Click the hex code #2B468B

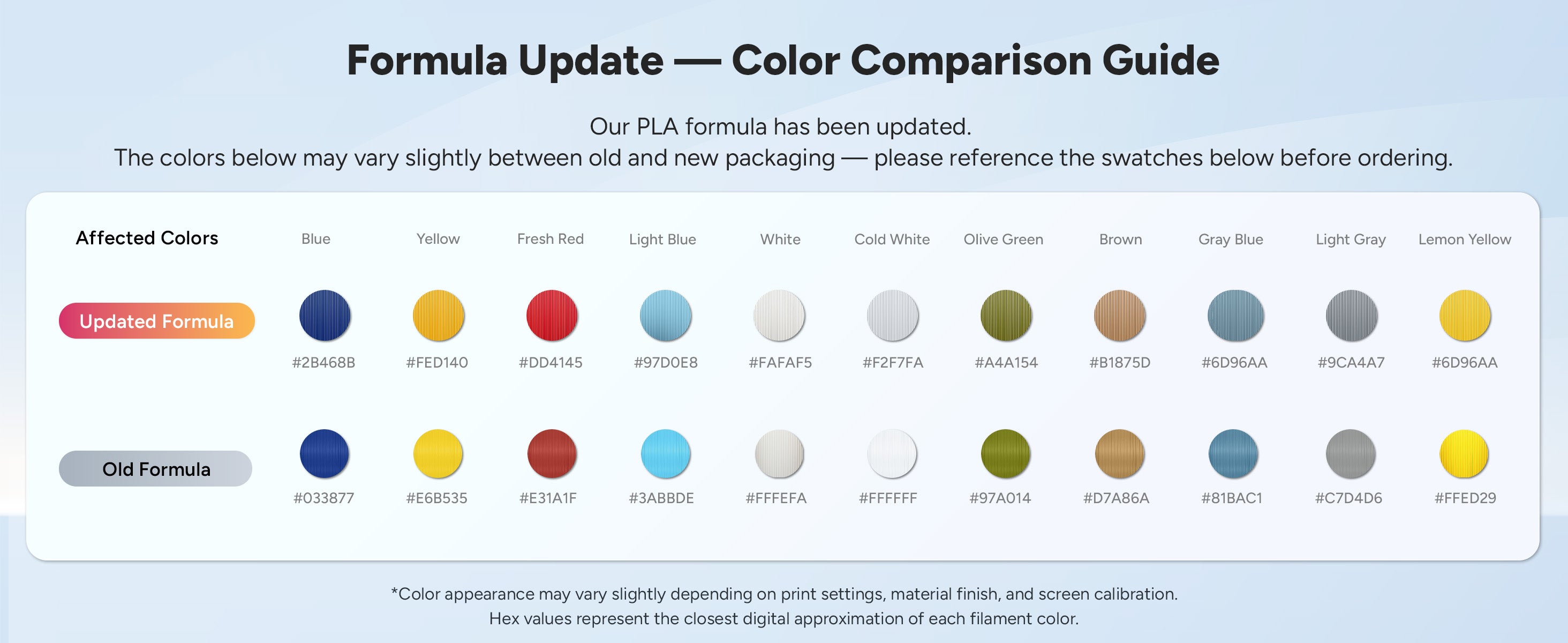click(324, 363)
